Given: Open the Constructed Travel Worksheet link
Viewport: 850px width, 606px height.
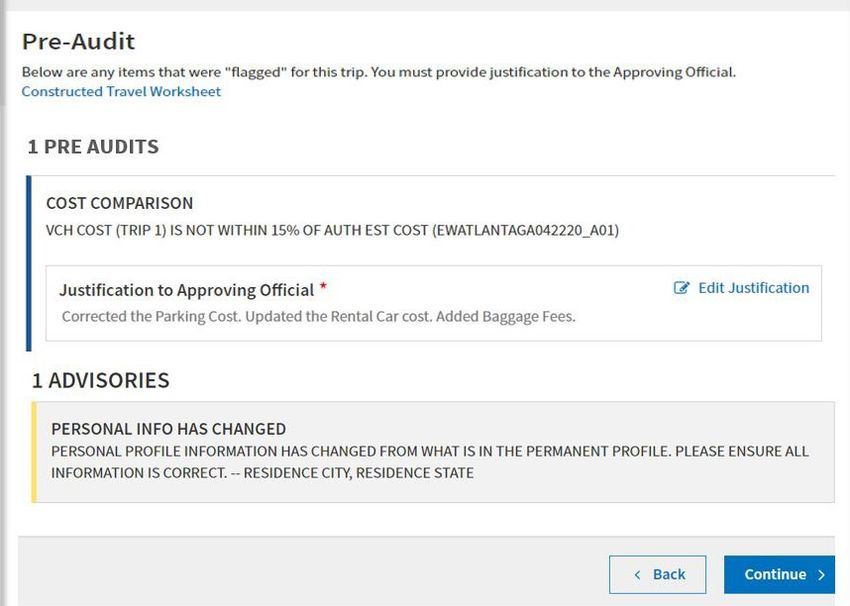Looking at the screenshot, I should [121, 91].
